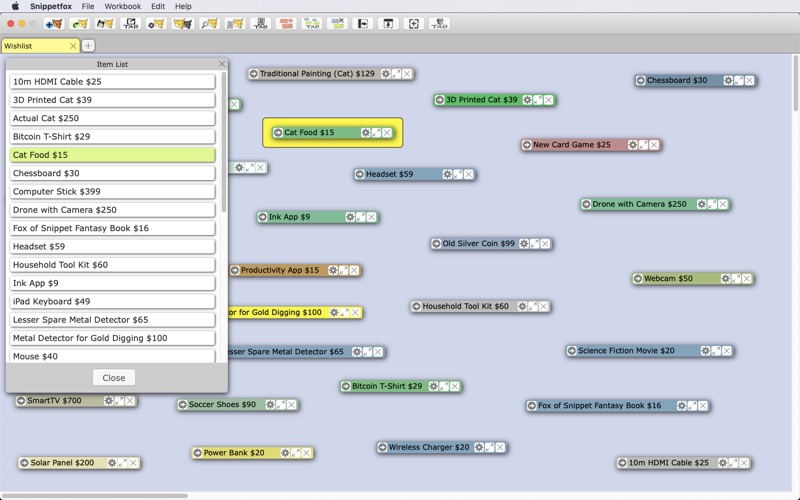Screen dimensions: 800x500
Task: Open settings gear of Cat Food snippet
Action: click(x=366, y=133)
